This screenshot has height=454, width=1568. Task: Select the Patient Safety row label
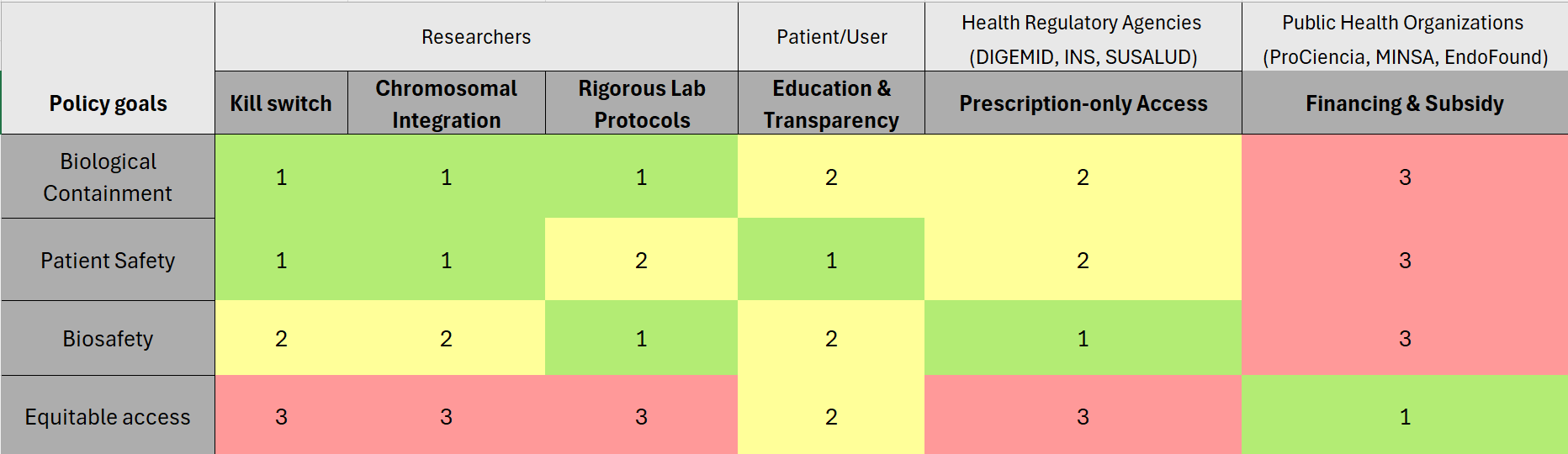coord(108,260)
